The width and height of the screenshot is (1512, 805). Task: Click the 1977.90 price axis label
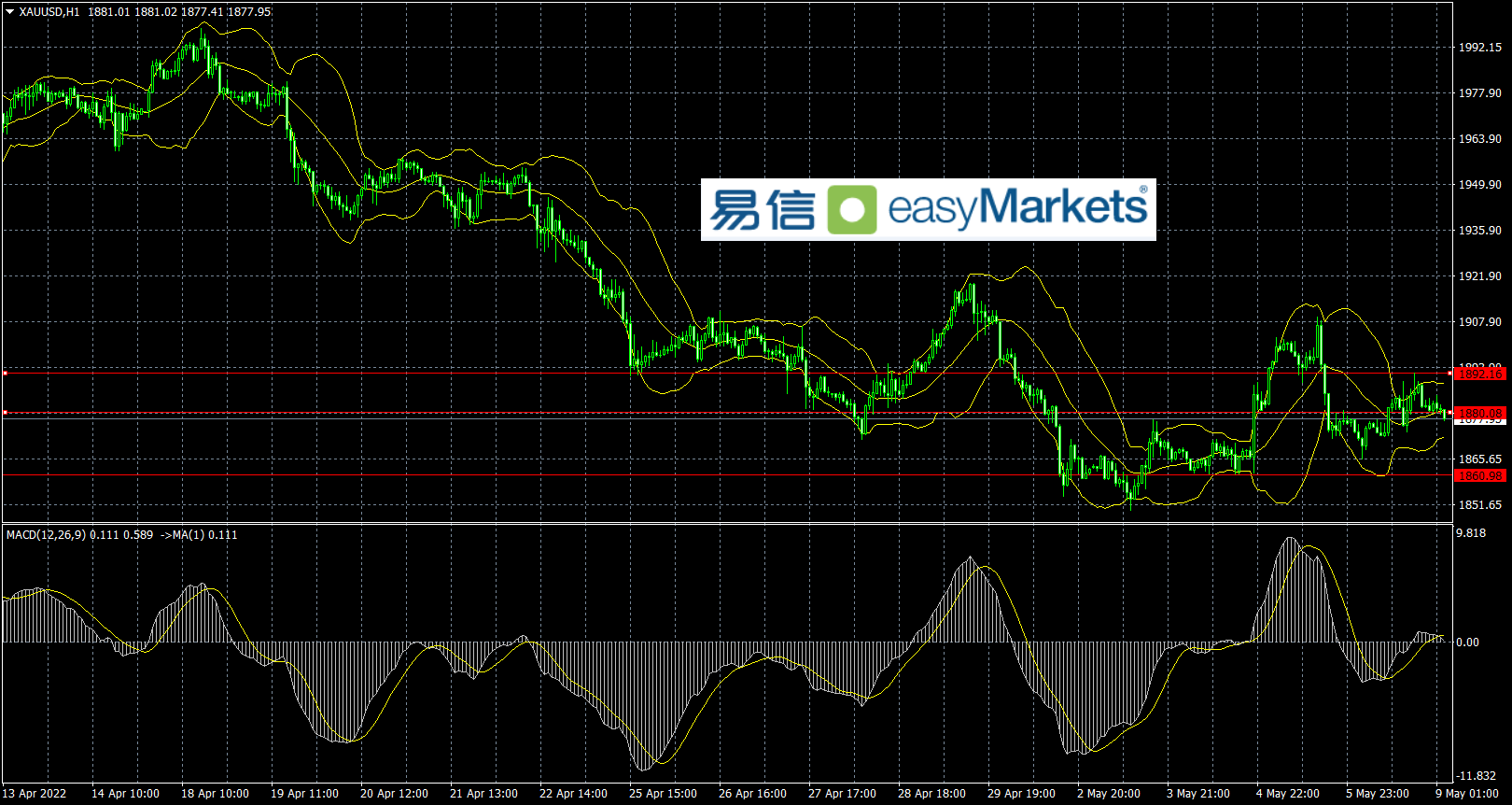[x=1480, y=93]
